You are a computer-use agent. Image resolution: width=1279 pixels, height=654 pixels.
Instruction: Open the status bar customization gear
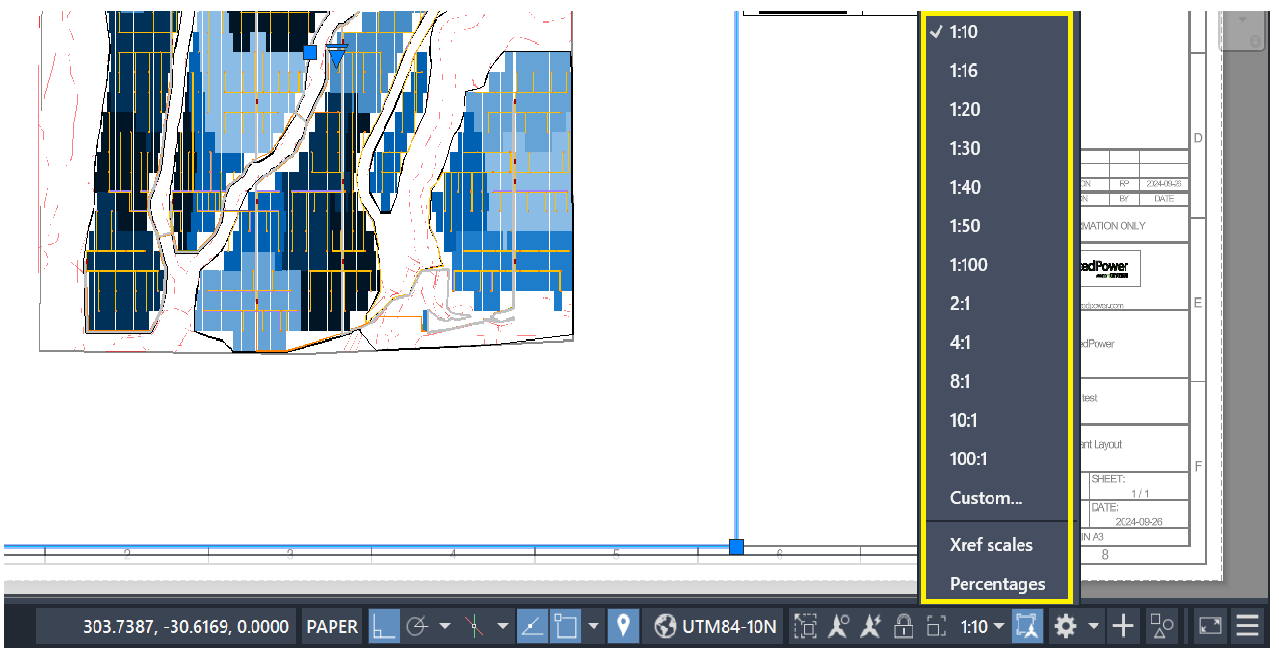point(1064,626)
